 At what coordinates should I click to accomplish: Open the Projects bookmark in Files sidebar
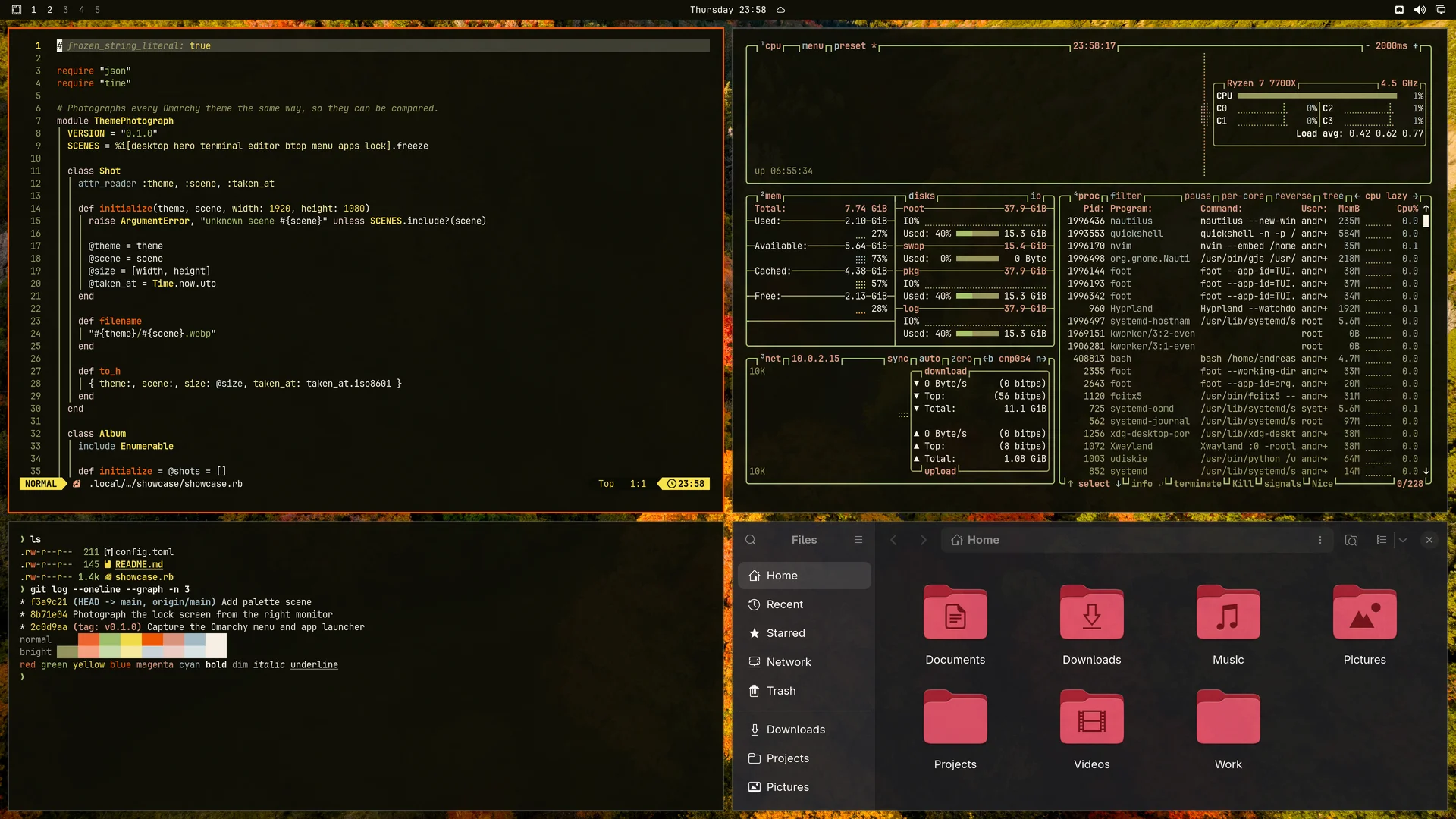pyautogui.click(x=805, y=758)
